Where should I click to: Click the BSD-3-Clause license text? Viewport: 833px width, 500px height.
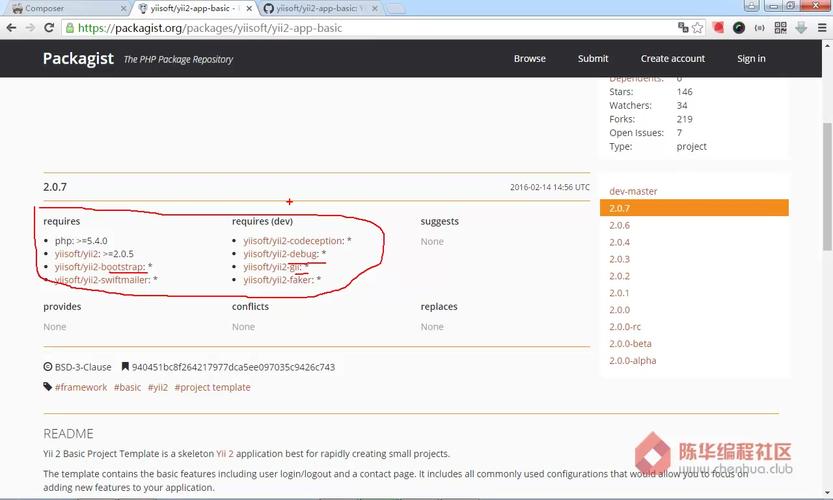coord(83,367)
